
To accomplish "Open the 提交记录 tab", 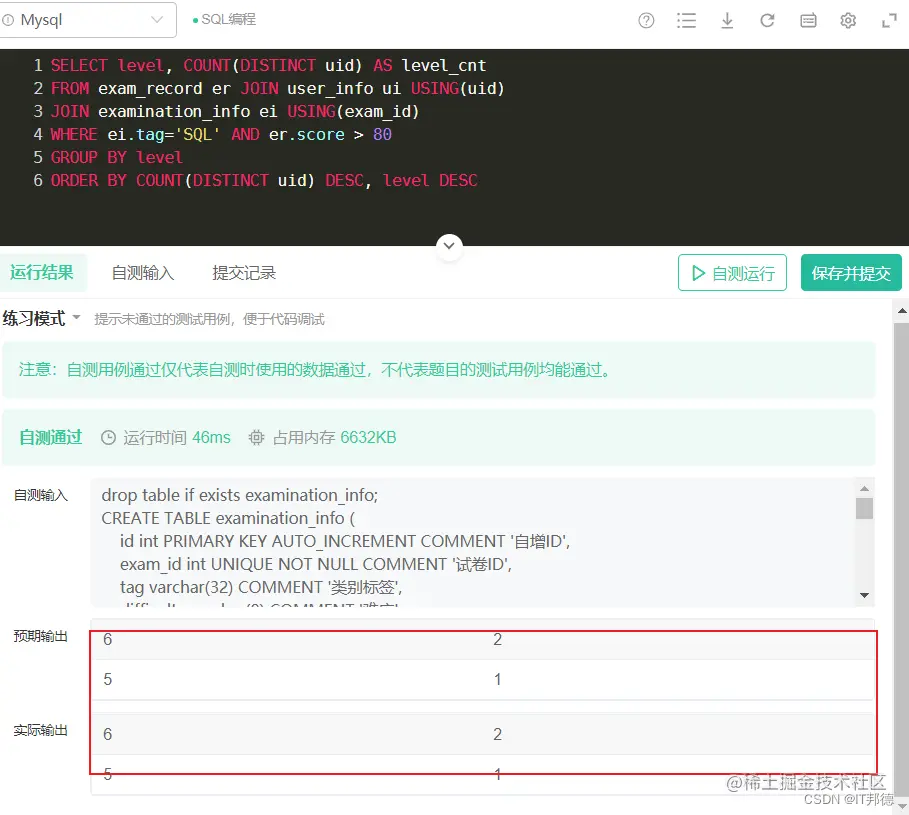I will (244, 273).
